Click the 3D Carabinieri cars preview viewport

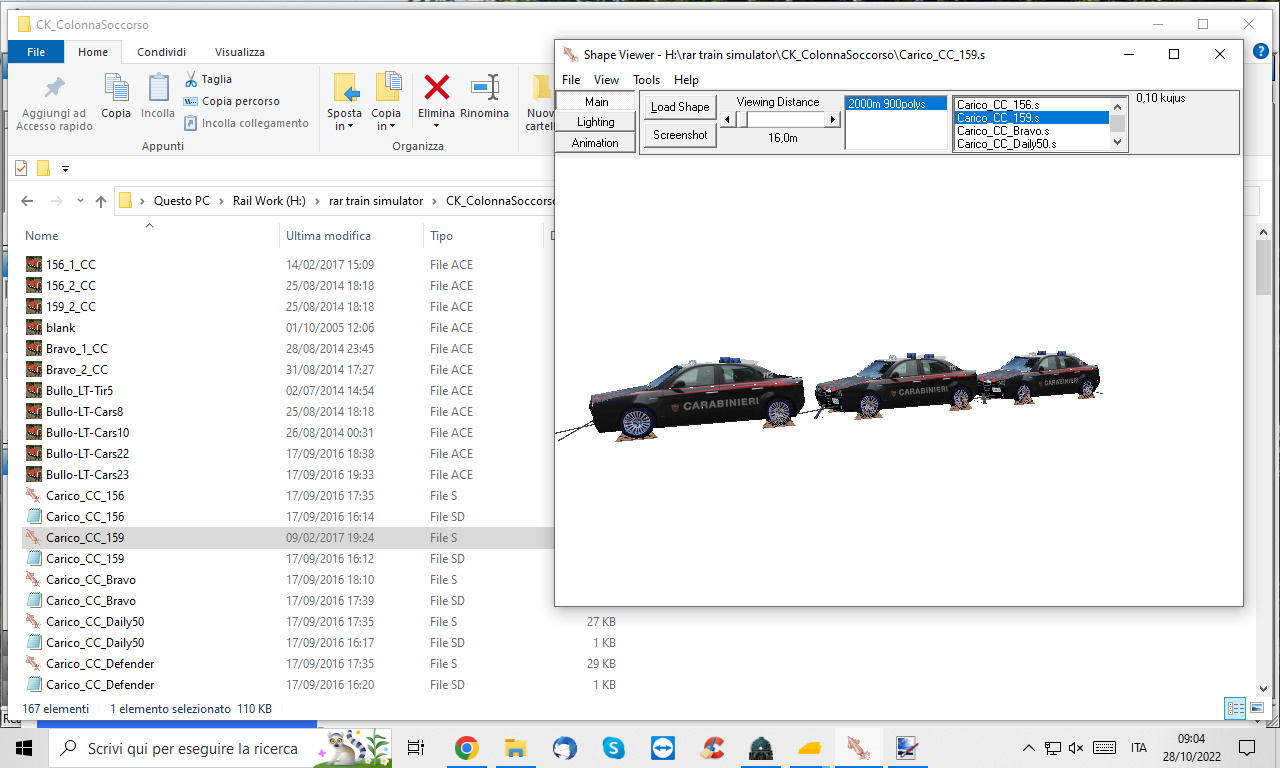click(x=898, y=380)
